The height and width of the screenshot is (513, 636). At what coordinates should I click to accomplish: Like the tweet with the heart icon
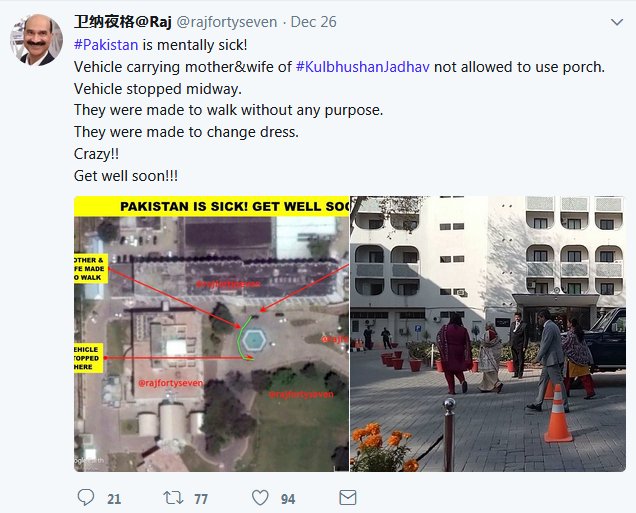point(260,498)
